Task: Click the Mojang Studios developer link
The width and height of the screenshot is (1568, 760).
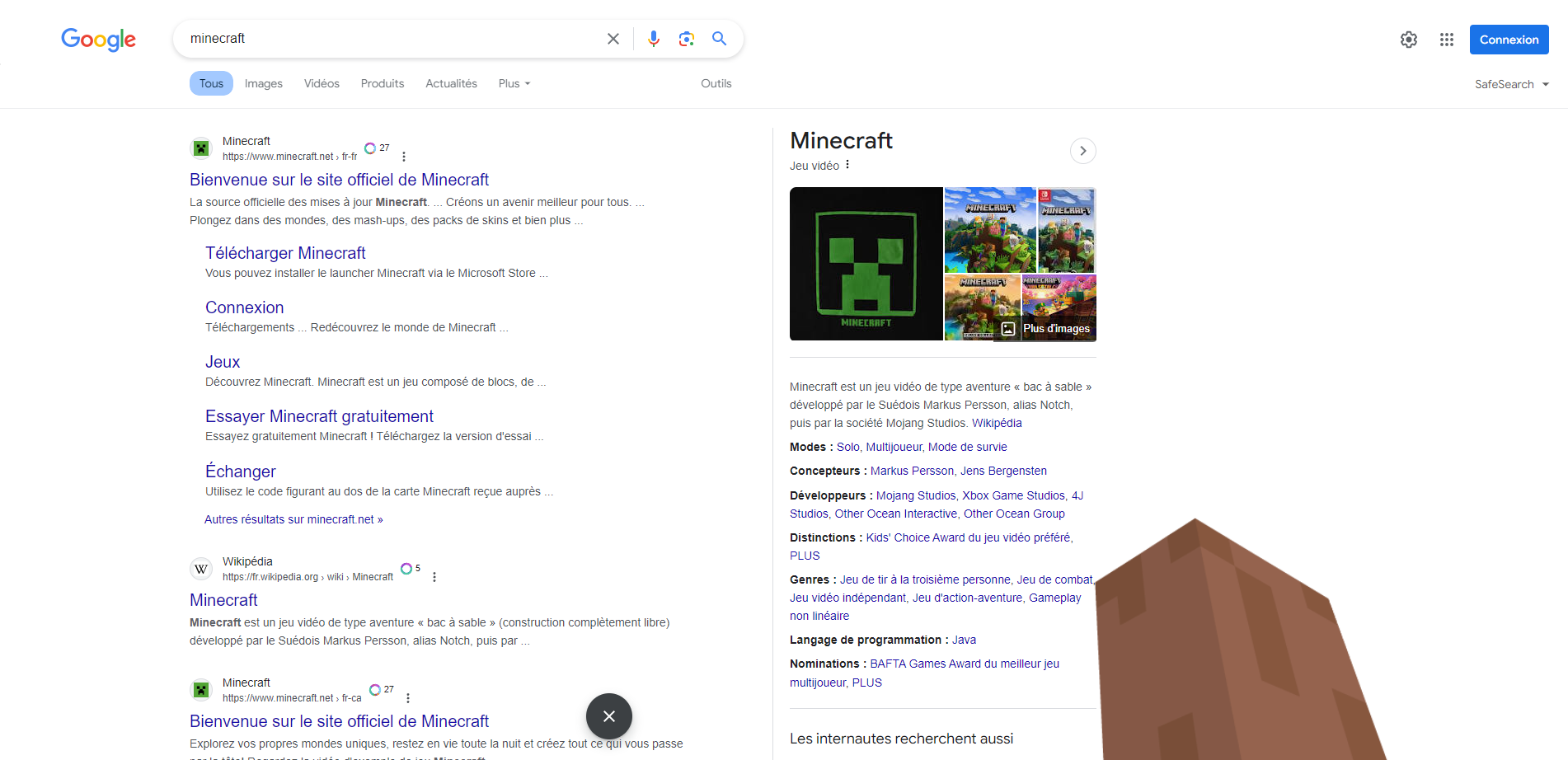Action: coord(916,495)
